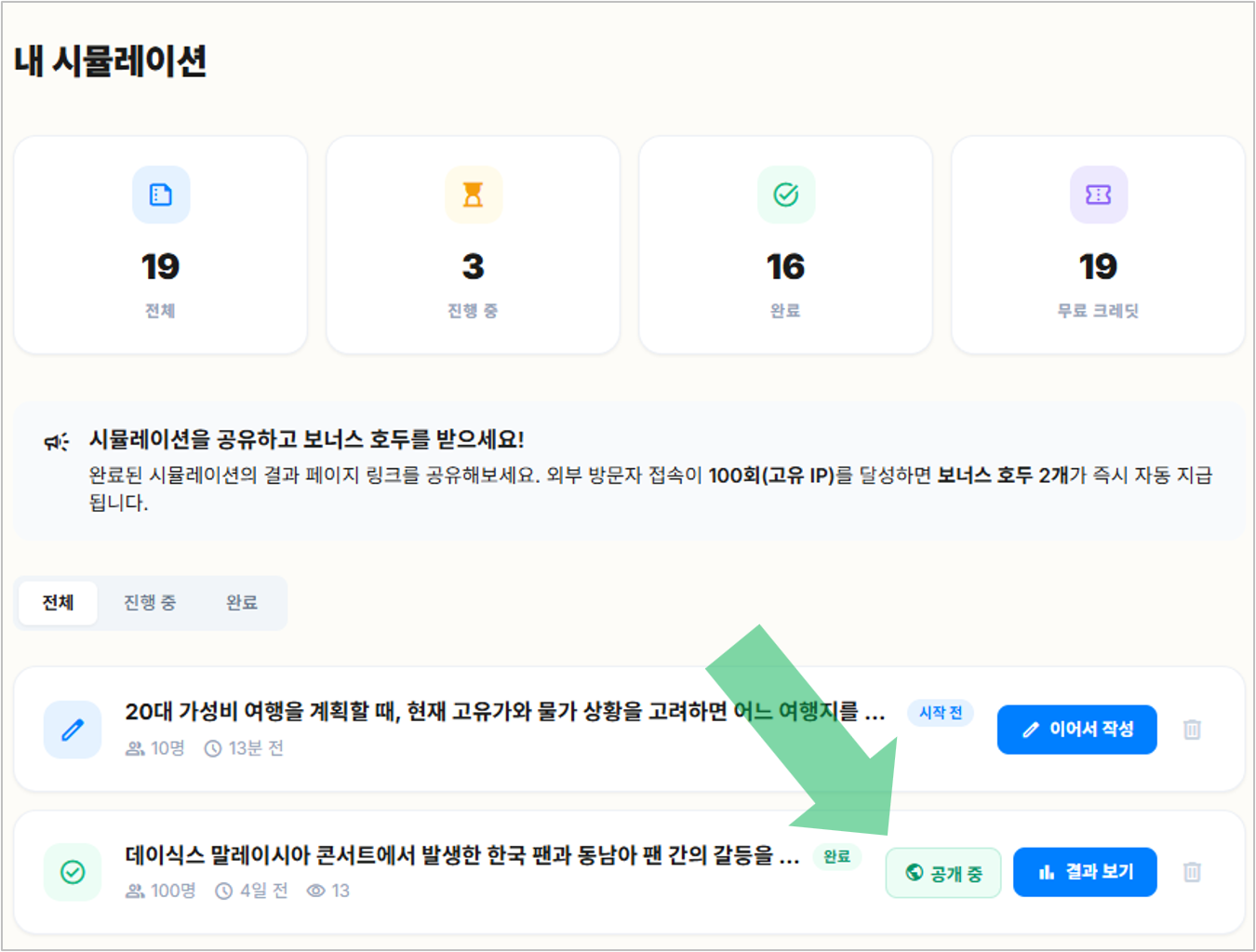
Task: Click the people icon next to 10명
Action: tap(135, 748)
